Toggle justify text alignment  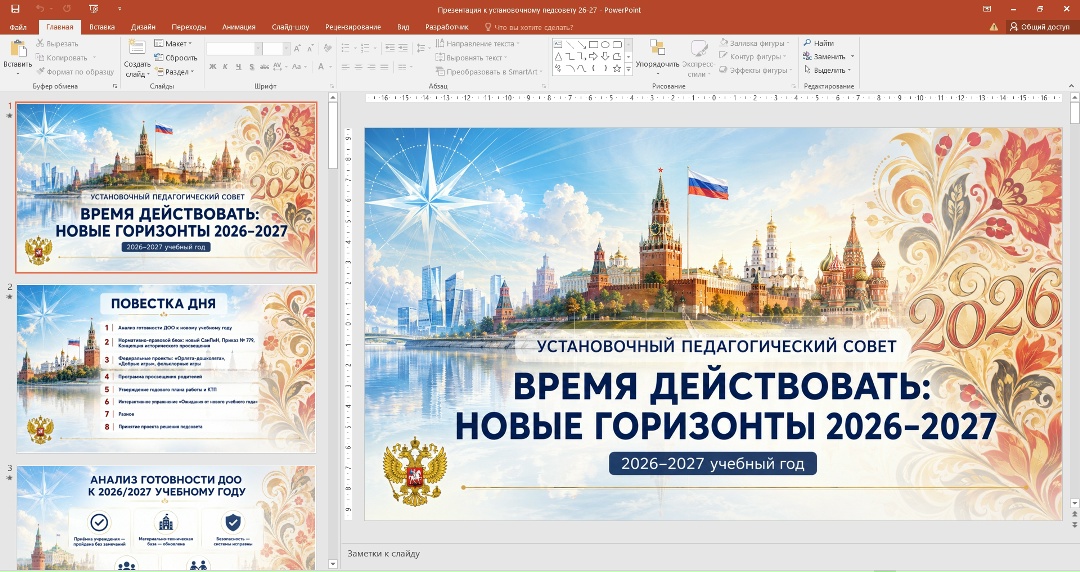pyautogui.click(x=384, y=67)
